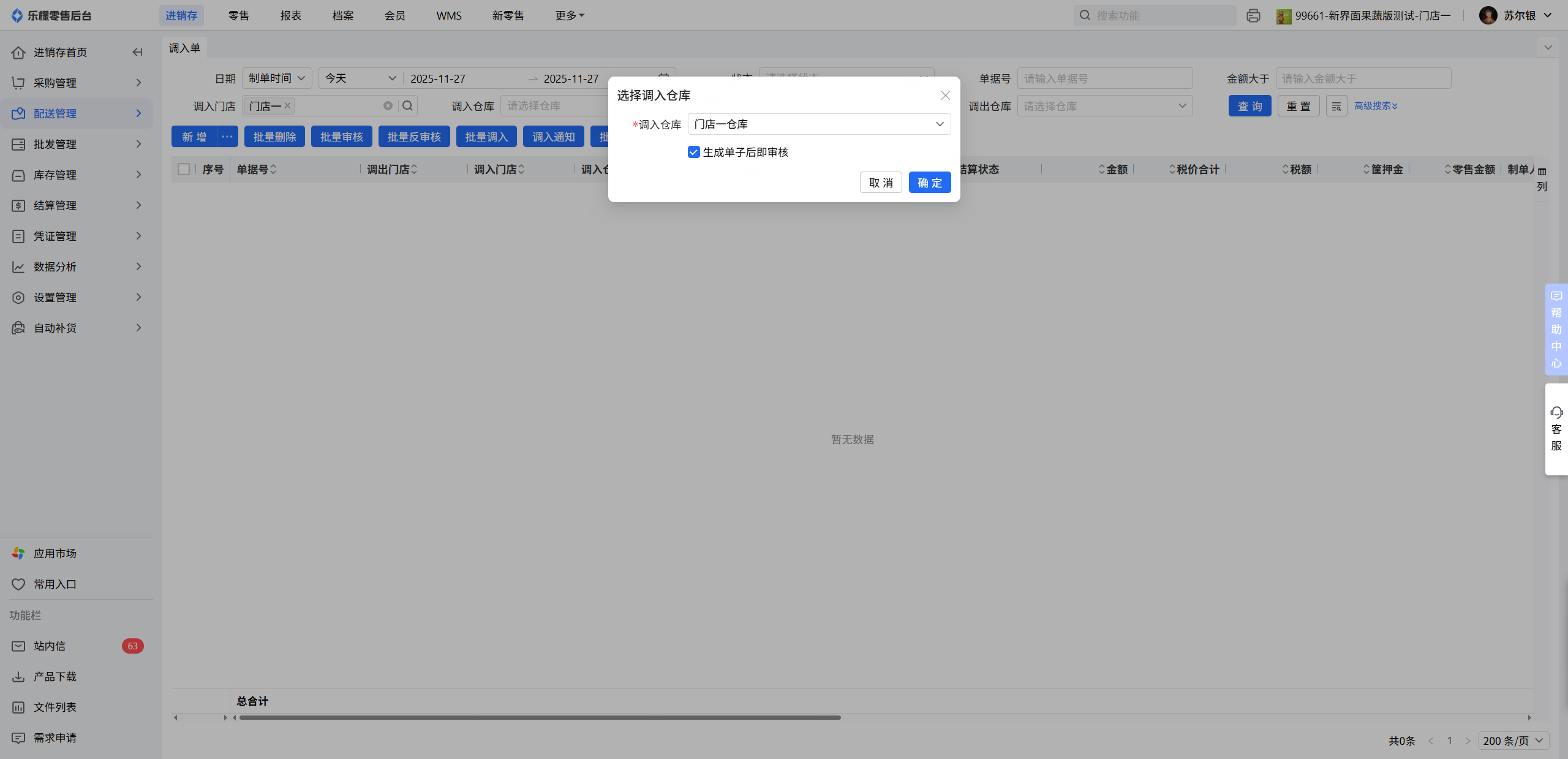
Task: Uncheck 生成单子后即审核 checkbox
Action: click(693, 152)
